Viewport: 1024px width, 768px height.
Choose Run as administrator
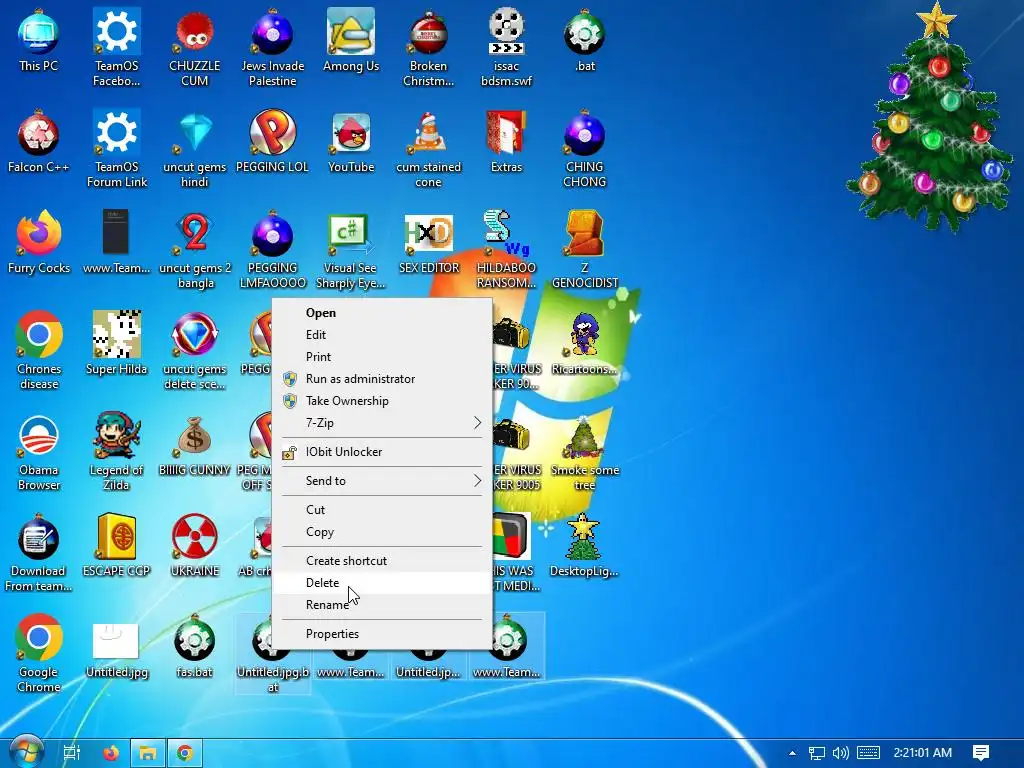pyautogui.click(x=382, y=379)
